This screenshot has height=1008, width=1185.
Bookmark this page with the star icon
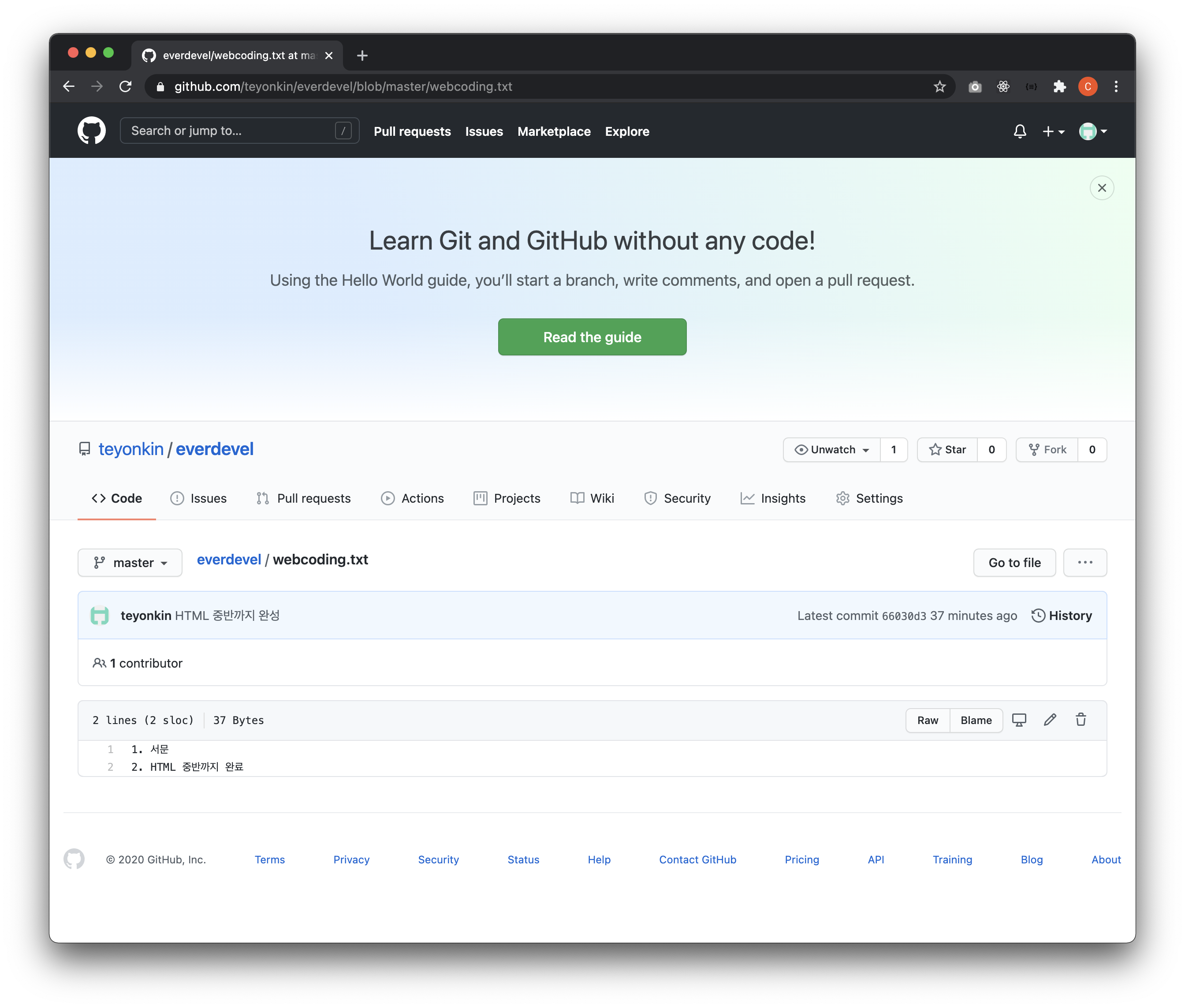point(939,86)
